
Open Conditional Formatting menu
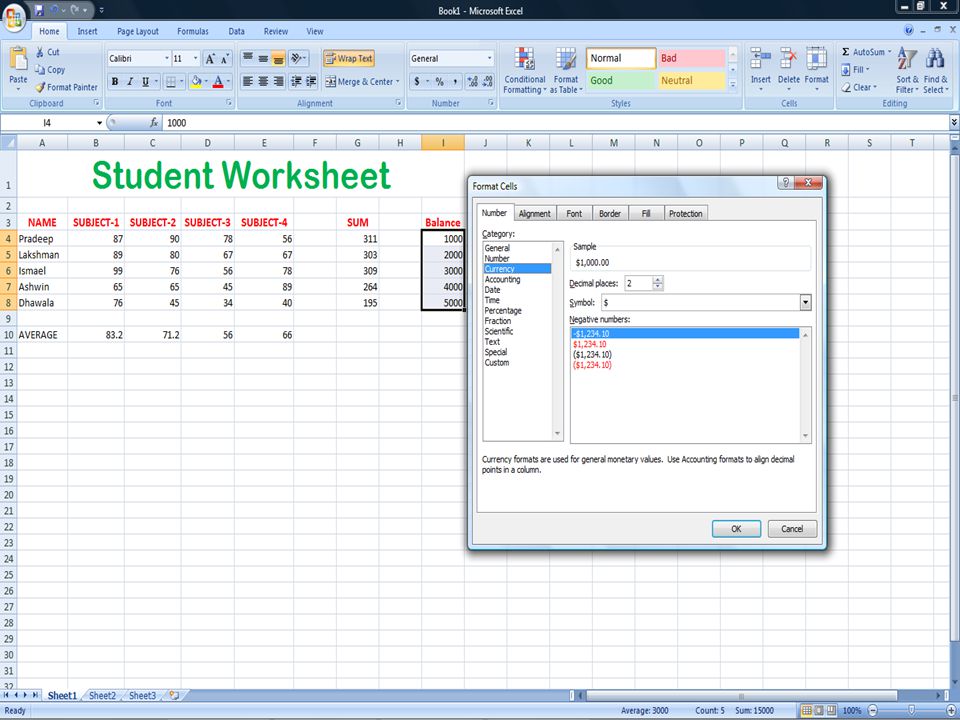[x=525, y=70]
